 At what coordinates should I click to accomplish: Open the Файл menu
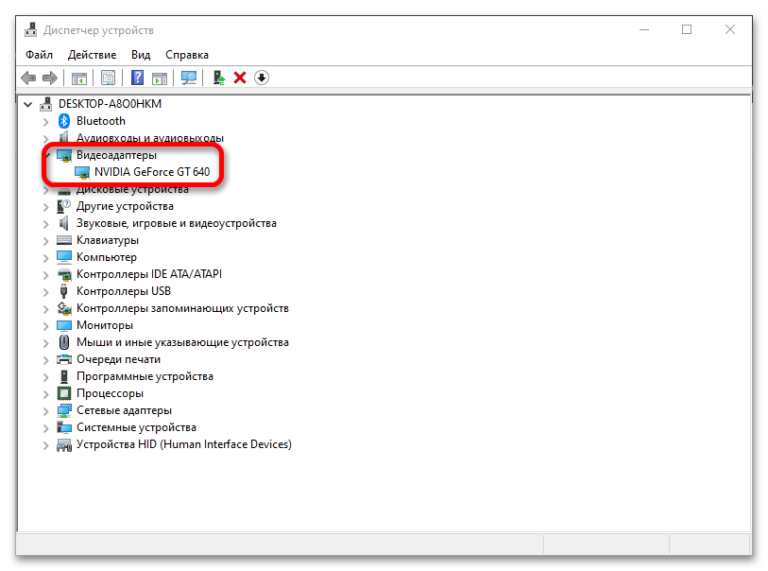pyautogui.click(x=40, y=54)
